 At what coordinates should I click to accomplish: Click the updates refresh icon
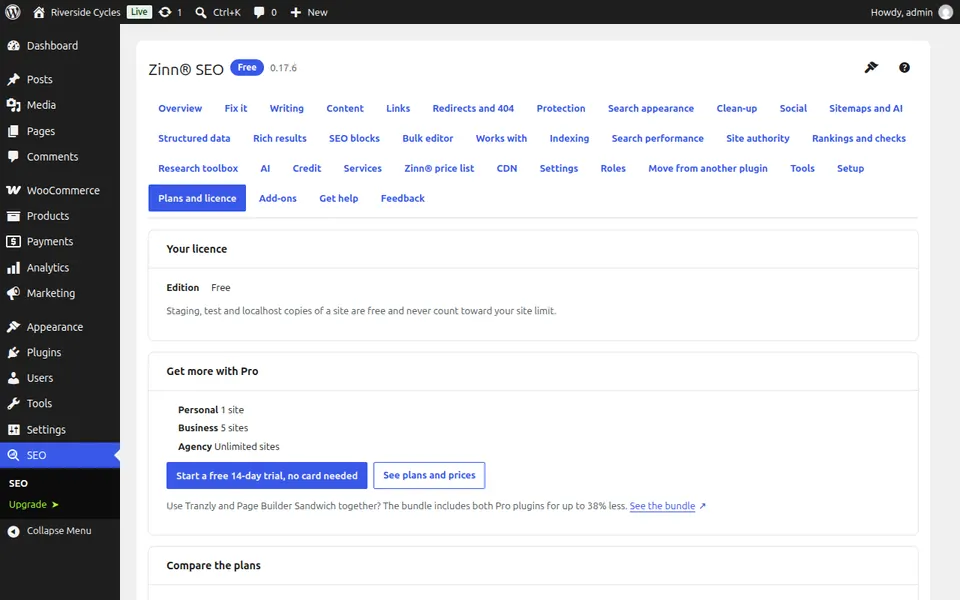click(165, 12)
